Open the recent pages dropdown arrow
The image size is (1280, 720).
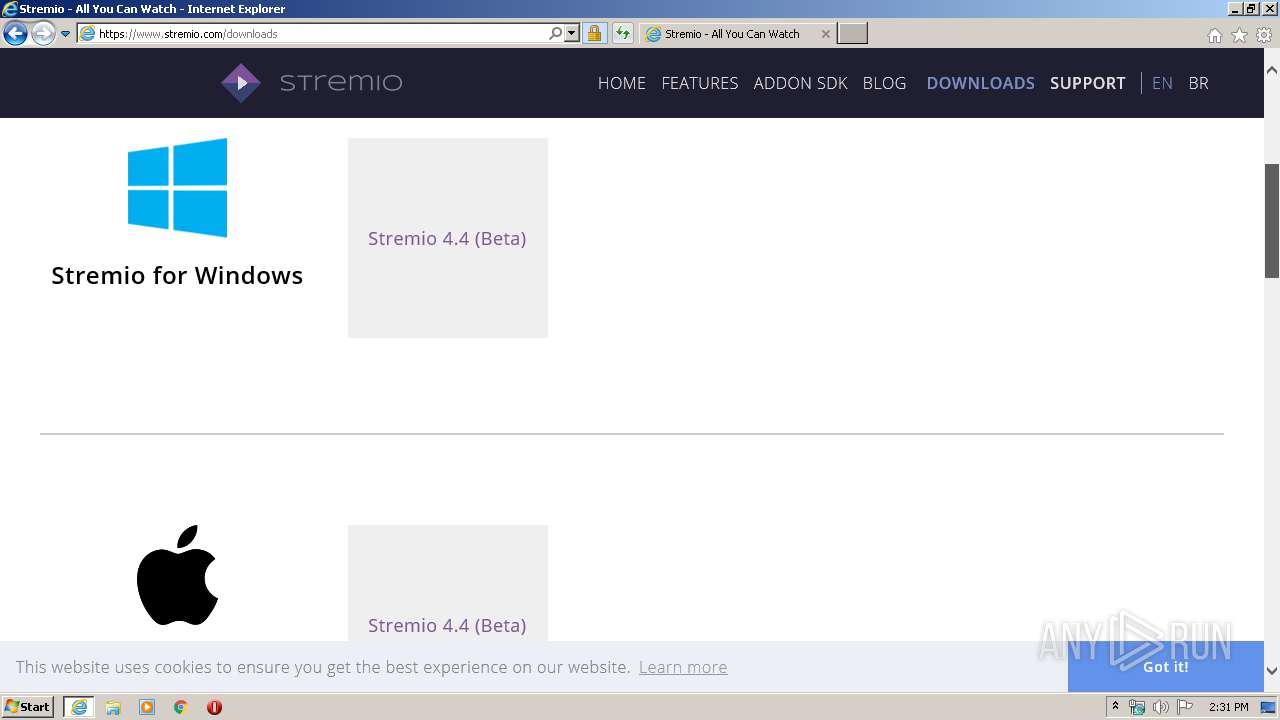[66, 34]
